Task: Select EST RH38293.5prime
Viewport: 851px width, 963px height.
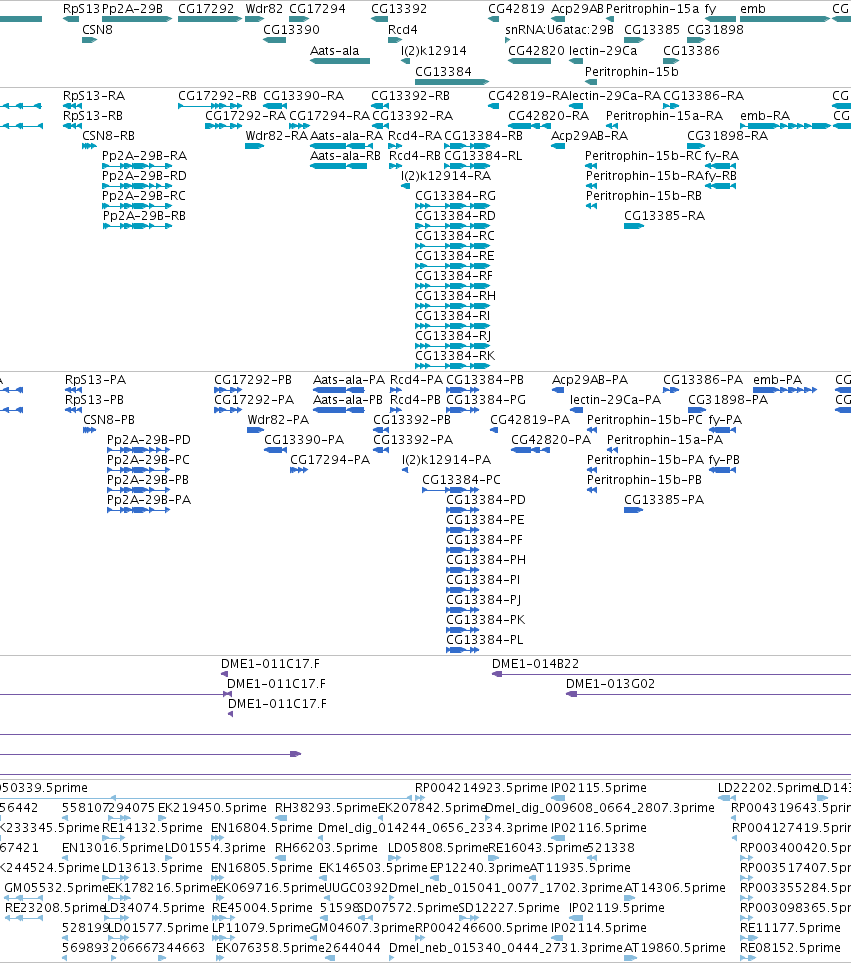Action: coord(326,808)
